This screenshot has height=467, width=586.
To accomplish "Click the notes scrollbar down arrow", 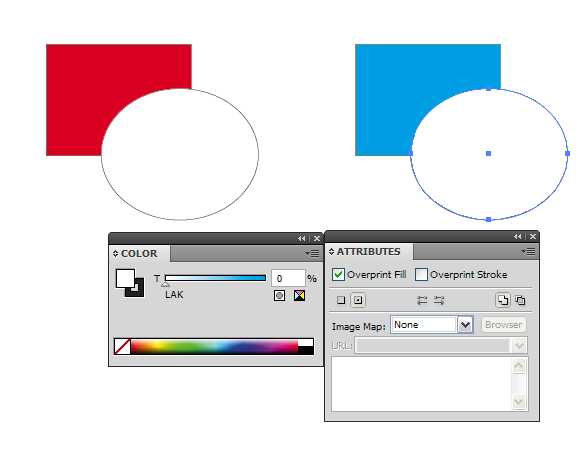I will point(519,402).
